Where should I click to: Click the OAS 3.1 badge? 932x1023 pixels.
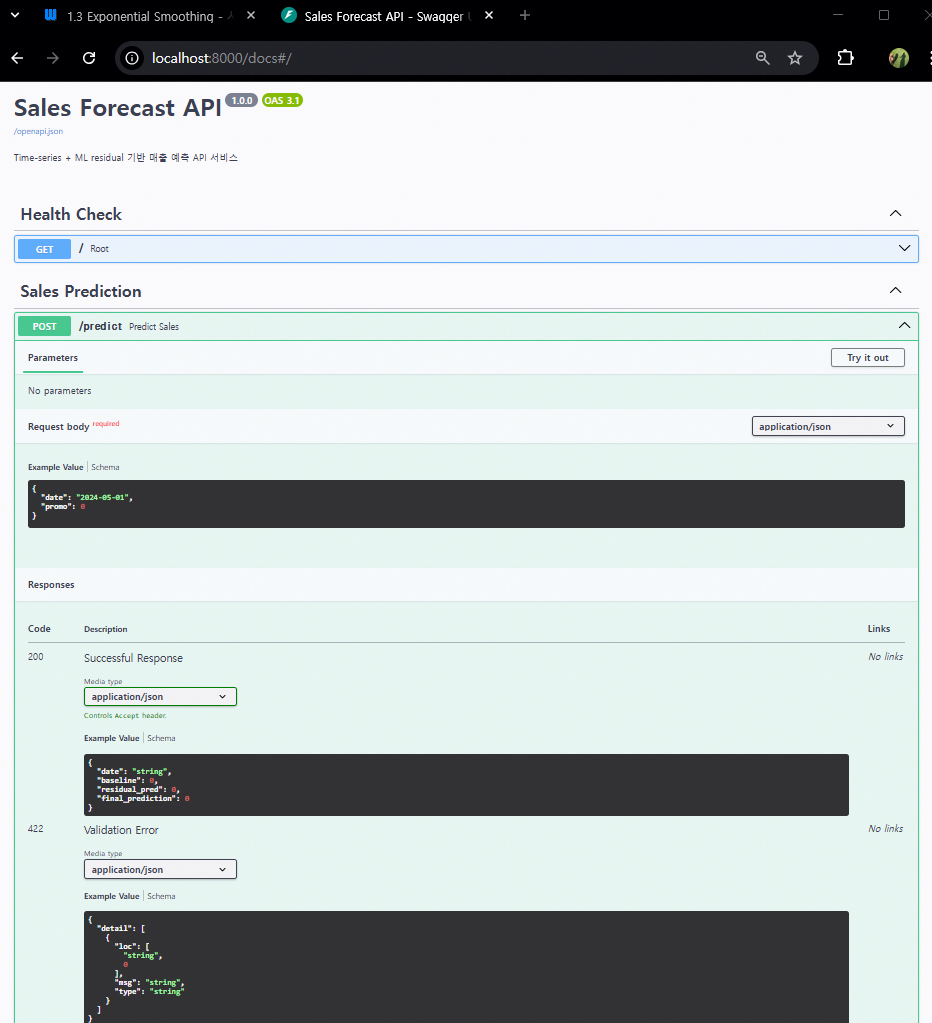(282, 100)
